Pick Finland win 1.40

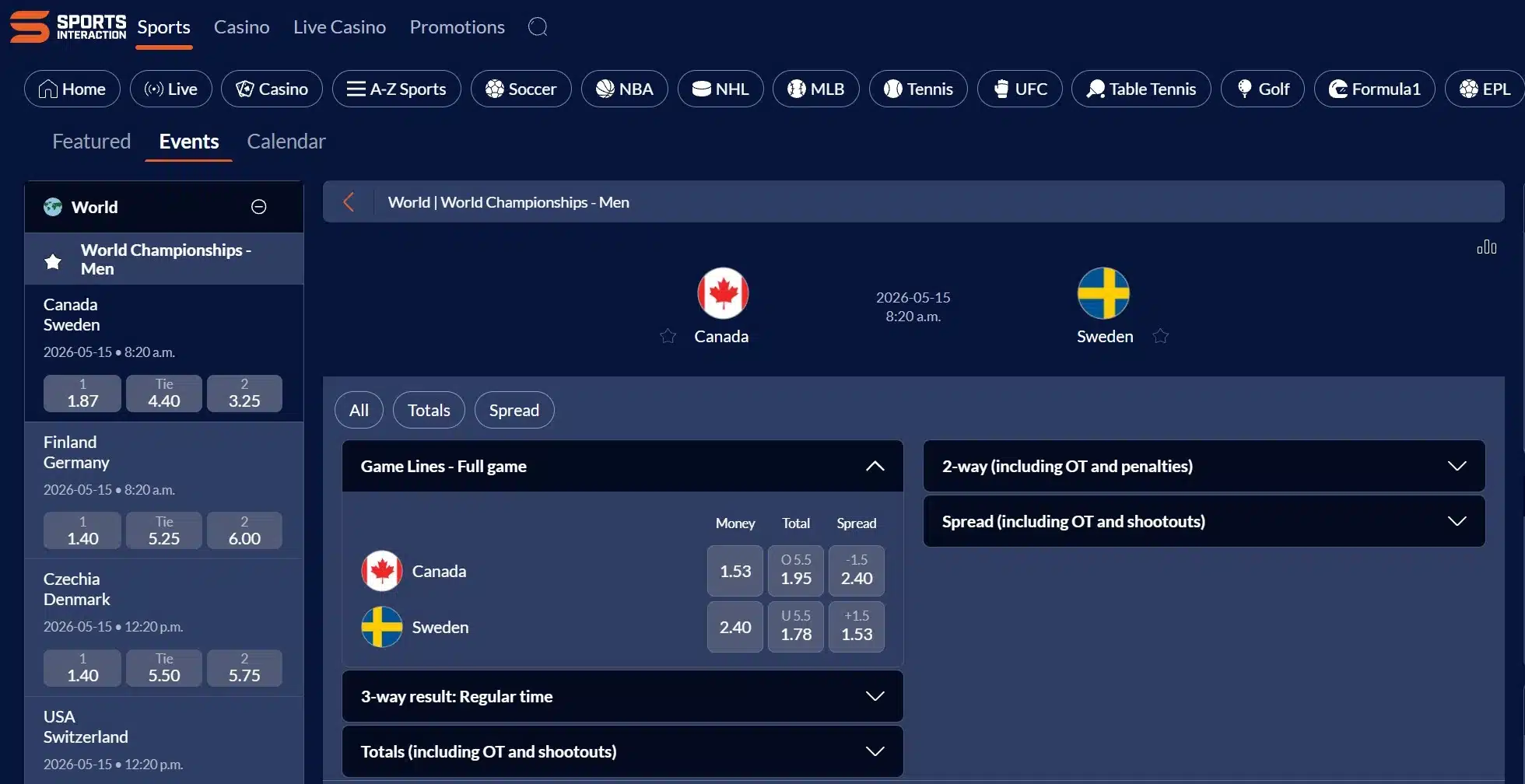(82, 530)
